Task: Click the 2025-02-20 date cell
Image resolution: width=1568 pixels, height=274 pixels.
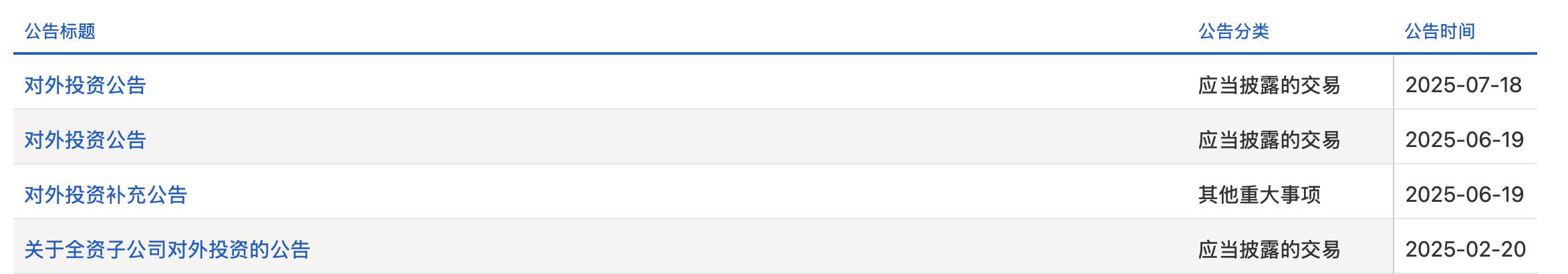Action: click(1466, 249)
